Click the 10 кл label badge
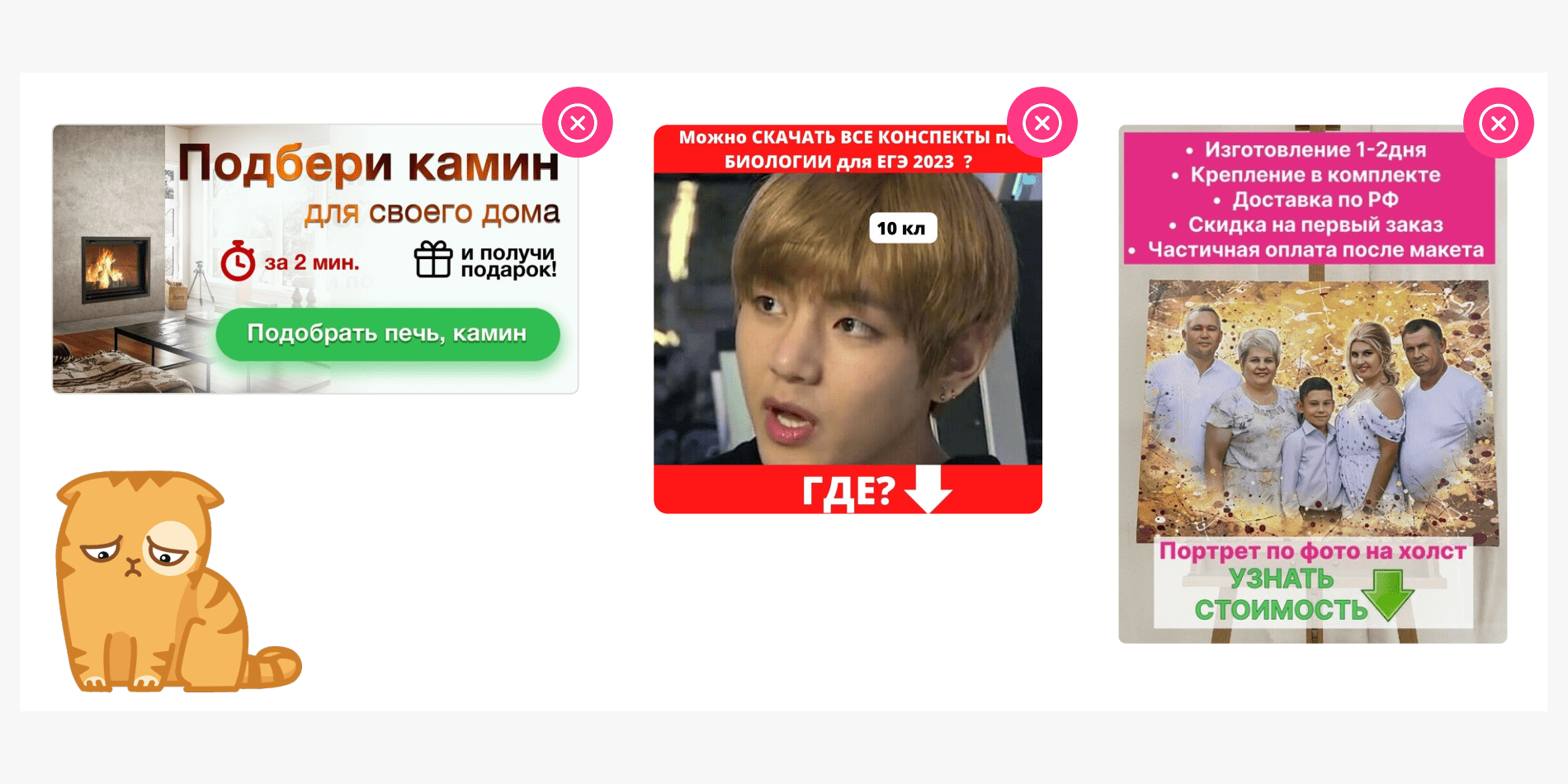 click(902, 228)
